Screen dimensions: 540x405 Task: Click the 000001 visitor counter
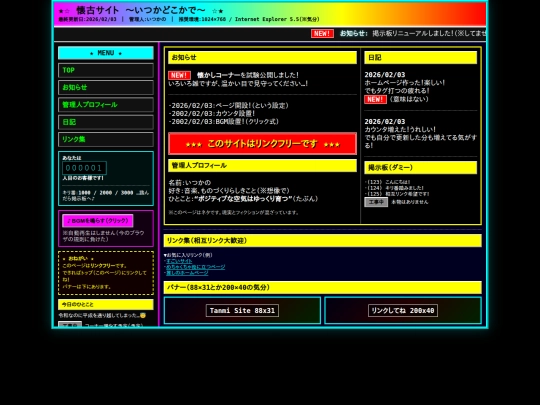pos(84,168)
